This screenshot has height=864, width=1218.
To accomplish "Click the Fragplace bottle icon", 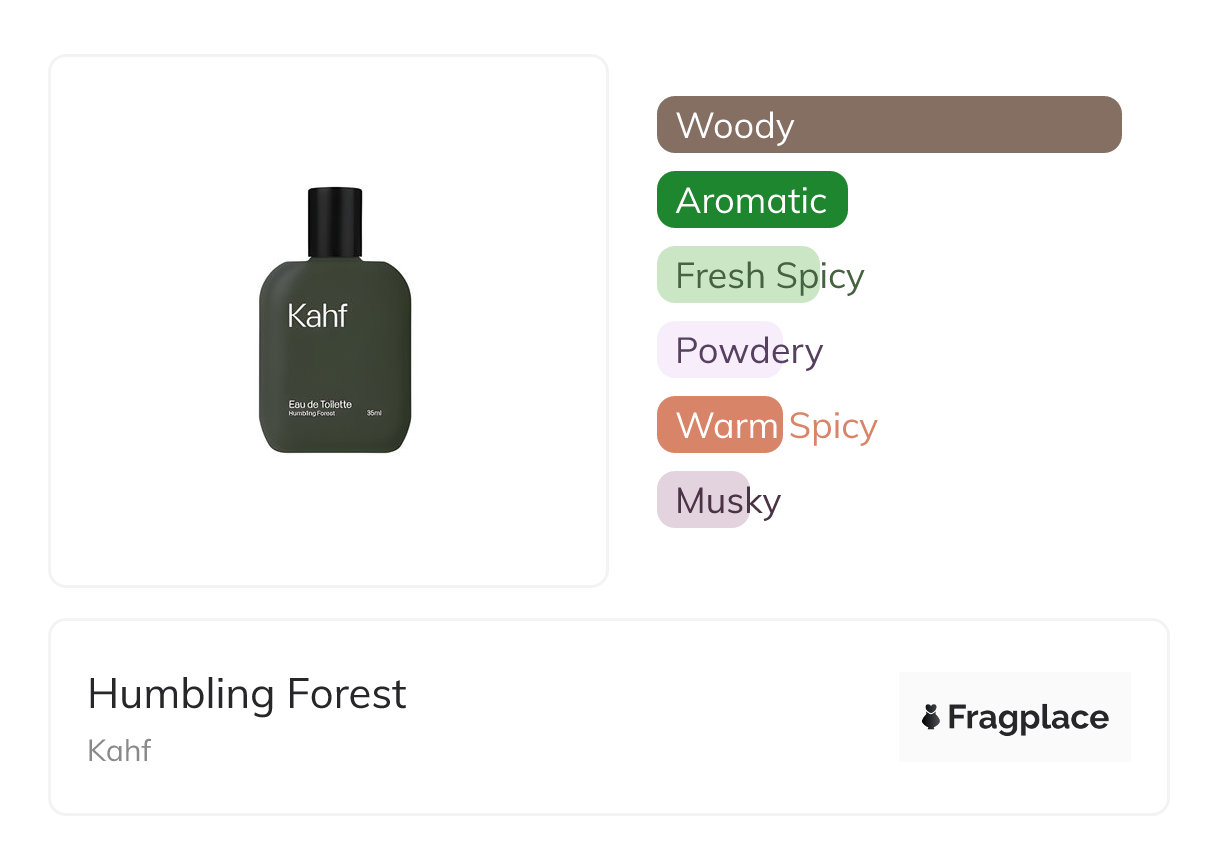I will pyautogui.click(x=931, y=717).
